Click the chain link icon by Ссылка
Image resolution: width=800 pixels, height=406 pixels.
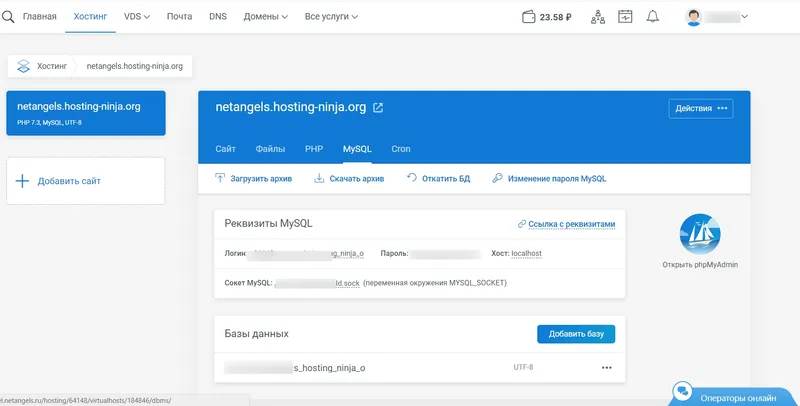(521, 224)
